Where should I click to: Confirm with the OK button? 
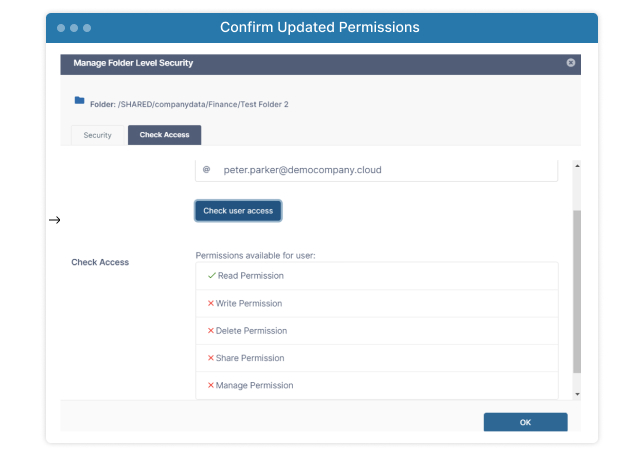525,422
